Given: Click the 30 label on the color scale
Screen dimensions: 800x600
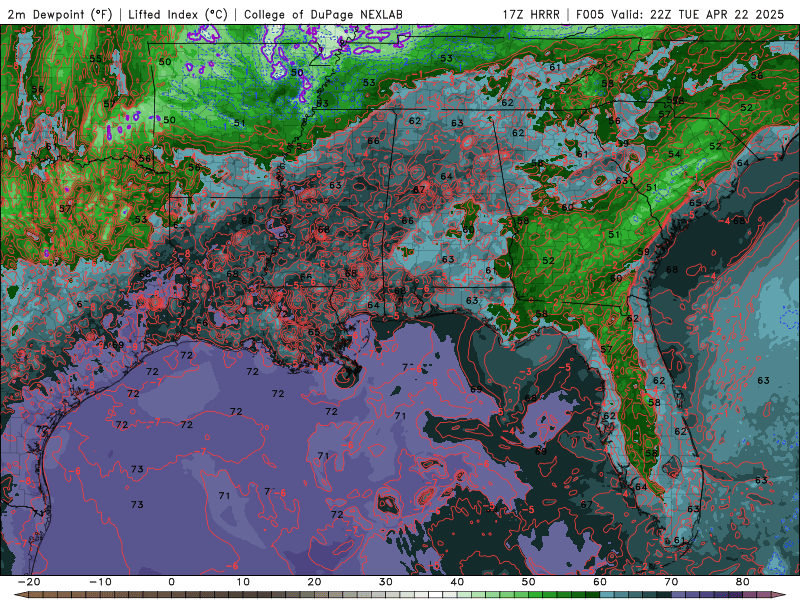Looking at the screenshot, I should [x=386, y=582].
